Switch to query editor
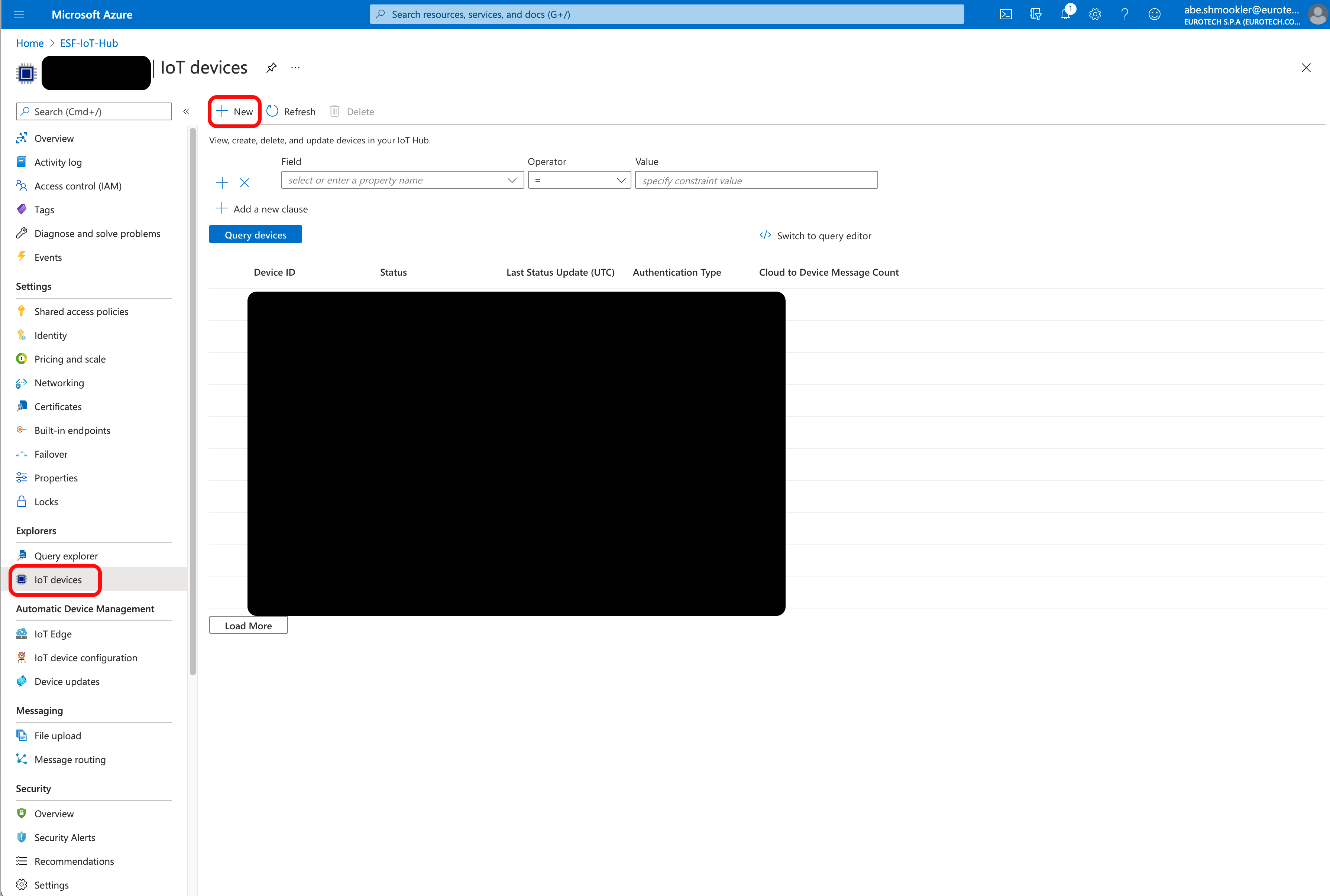 815,236
